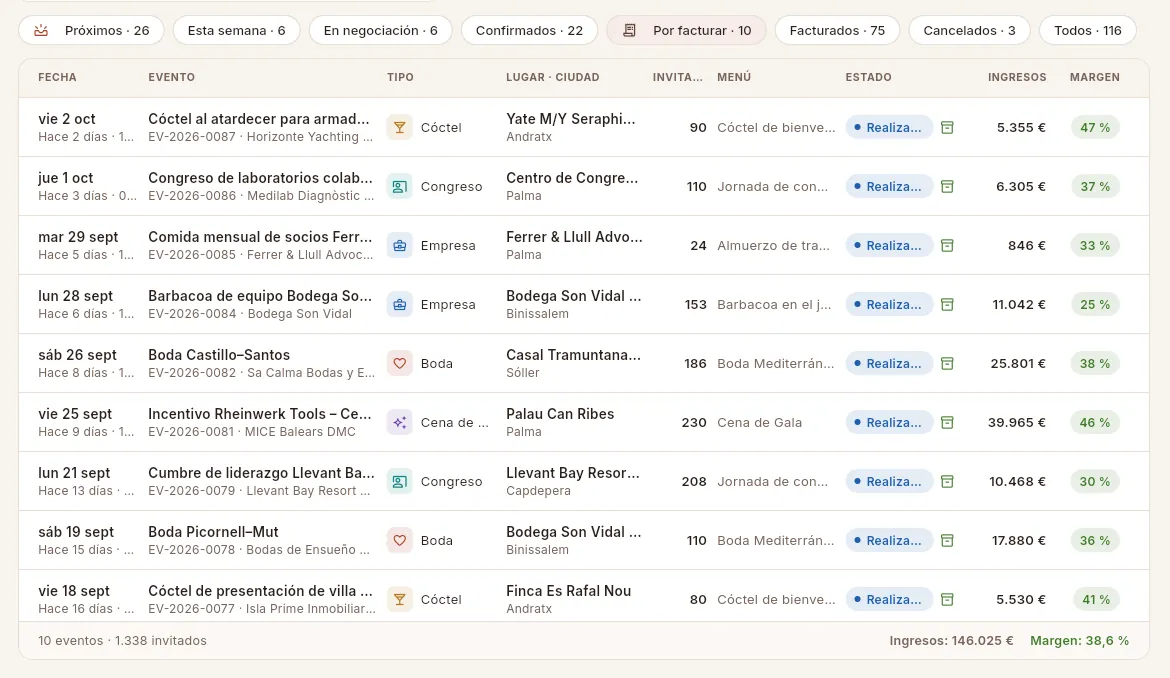1170x678 pixels.
Task: Sort by the EVENTO column header
Action: 172,77
